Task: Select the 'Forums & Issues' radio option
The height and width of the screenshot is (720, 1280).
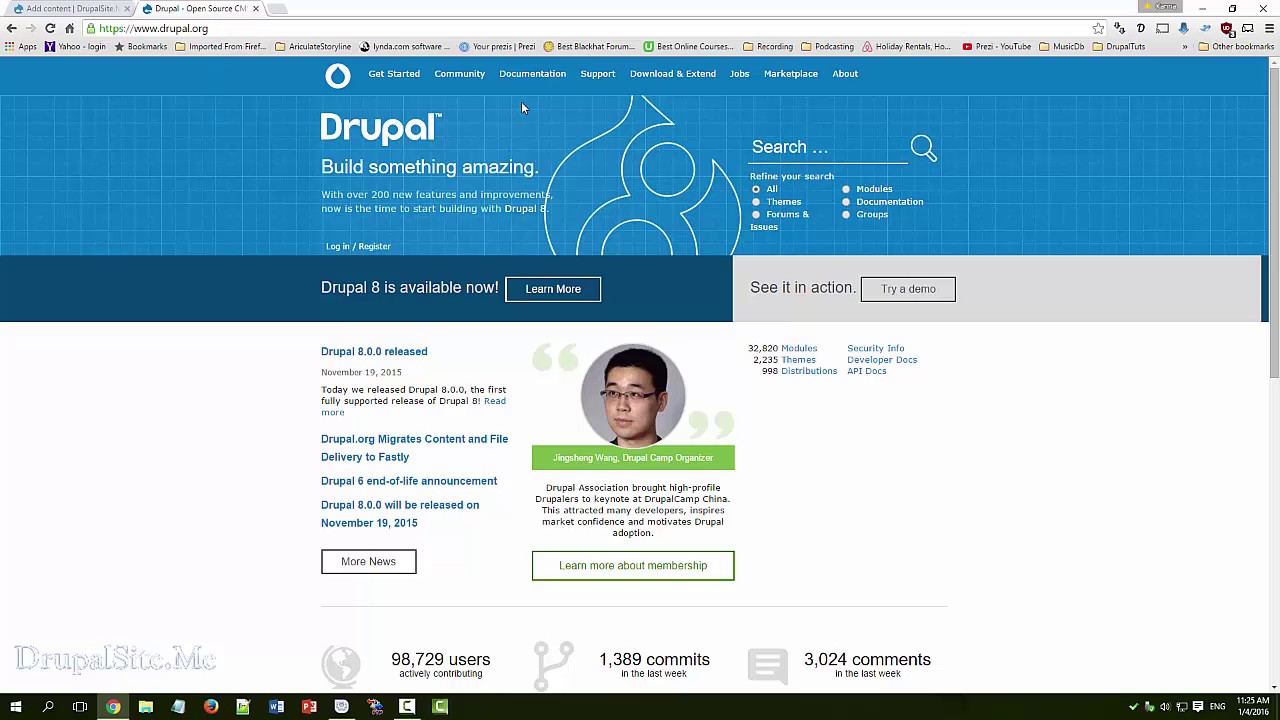Action: (x=756, y=215)
